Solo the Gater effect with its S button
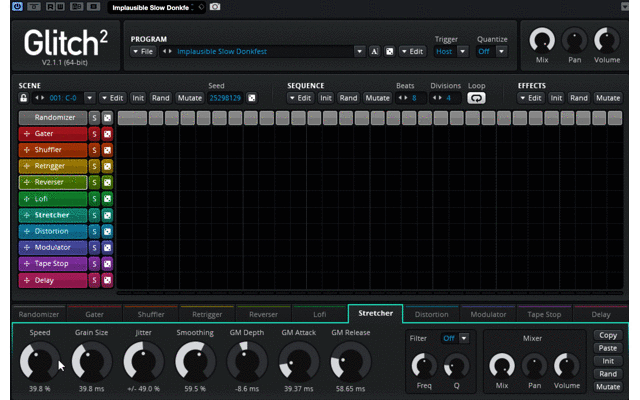640x400 pixels. coord(94,134)
